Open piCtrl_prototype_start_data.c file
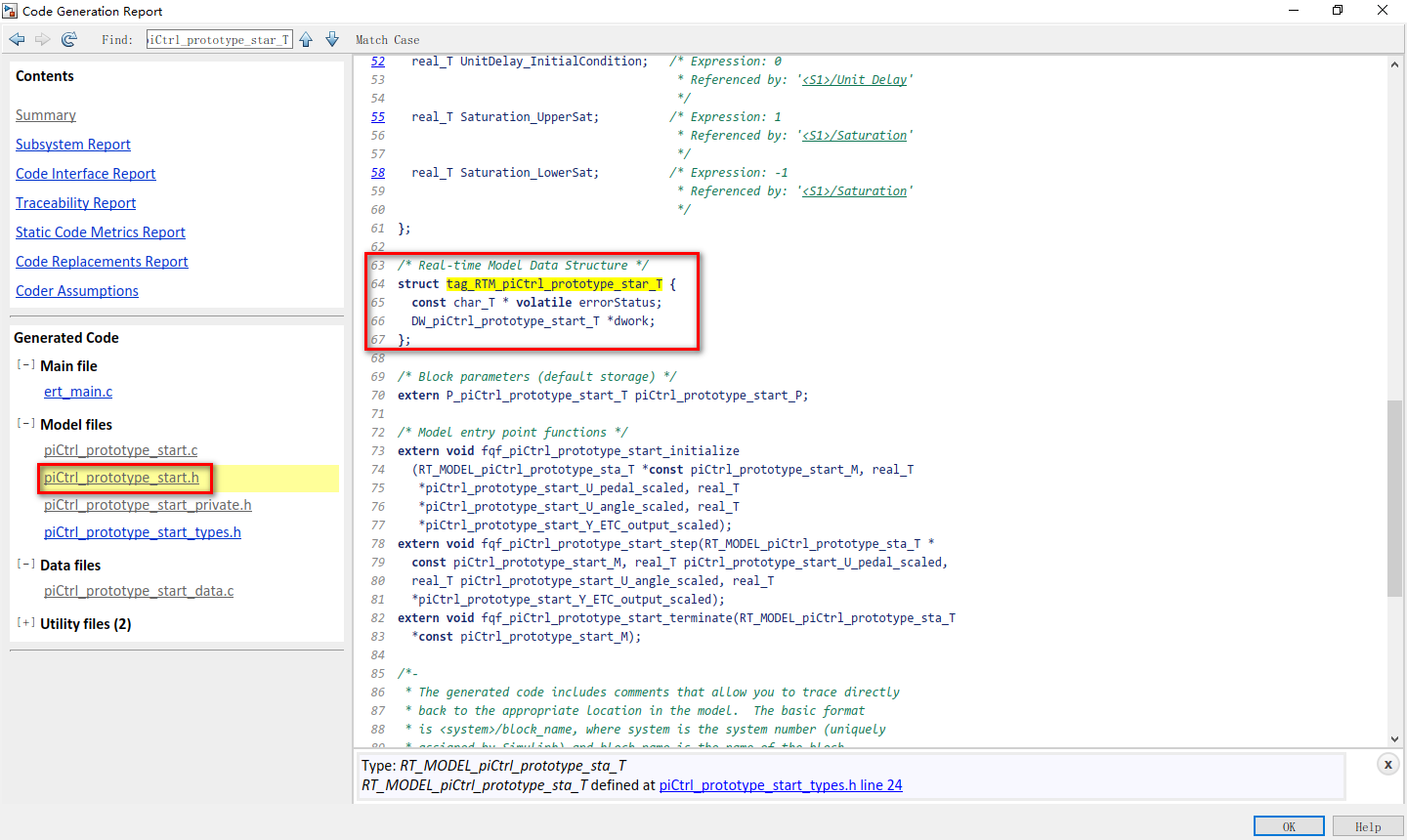 139,591
